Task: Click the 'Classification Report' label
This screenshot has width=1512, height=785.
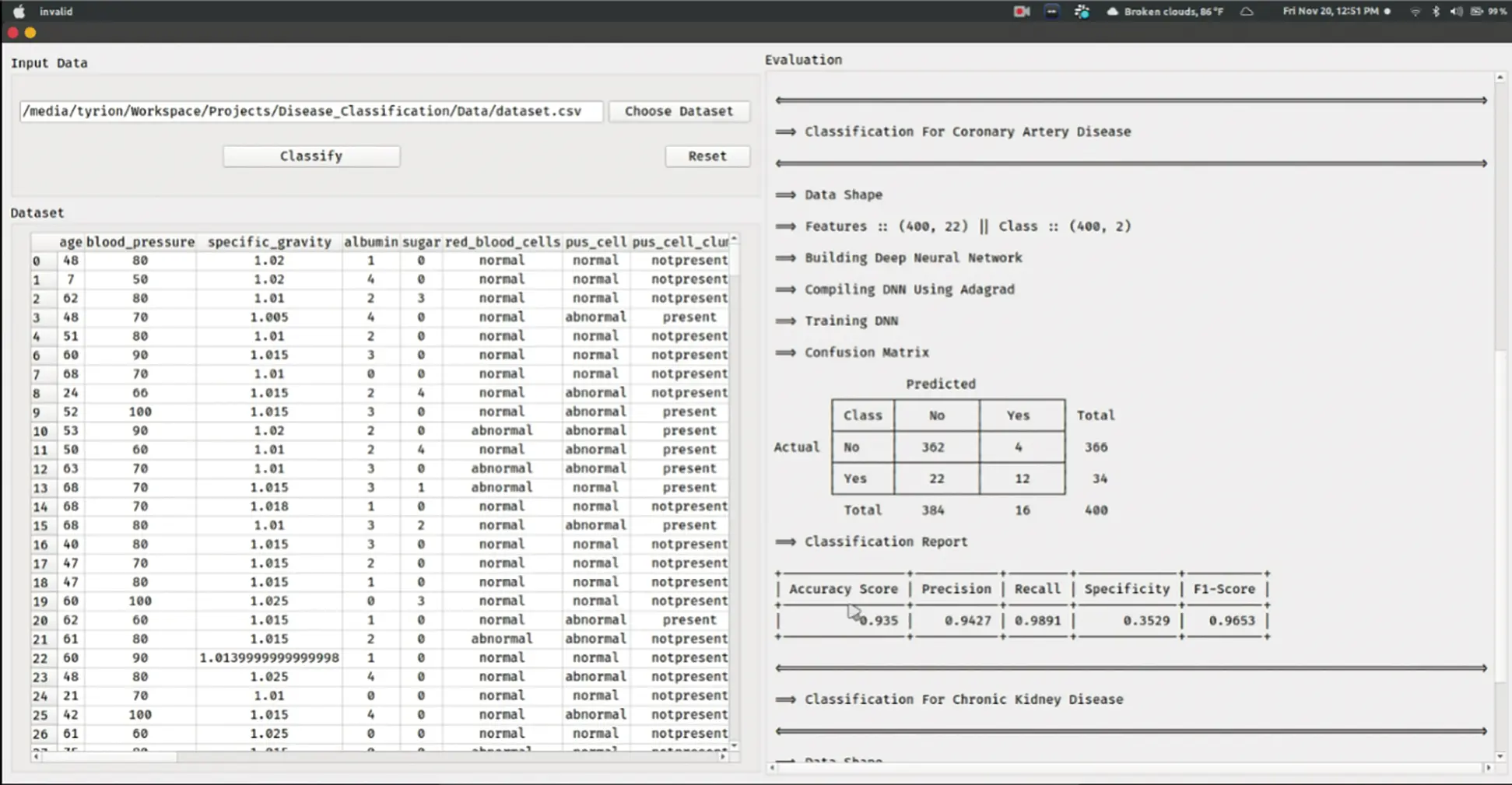Action: [886, 541]
